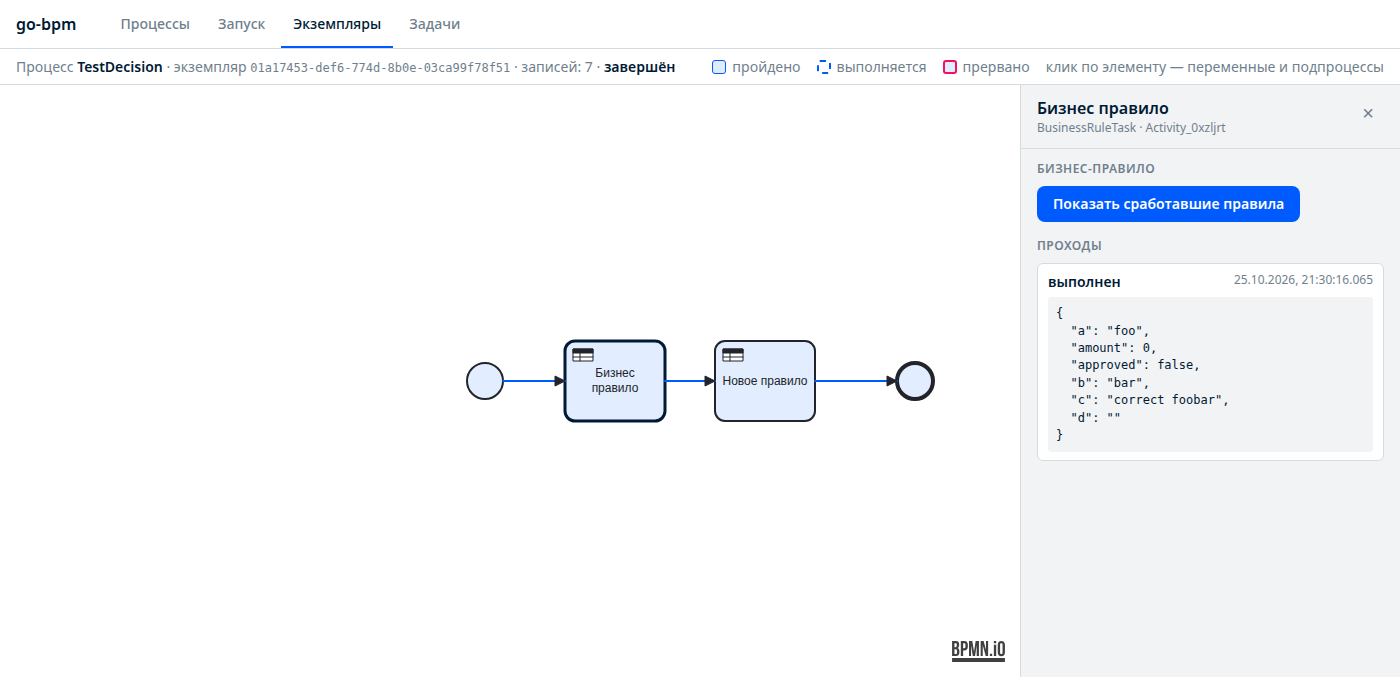The width and height of the screenshot is (1400, 677).
Task: Click the flow arrow into the end event
Action: pyautogui.click(x=856, y=381)
